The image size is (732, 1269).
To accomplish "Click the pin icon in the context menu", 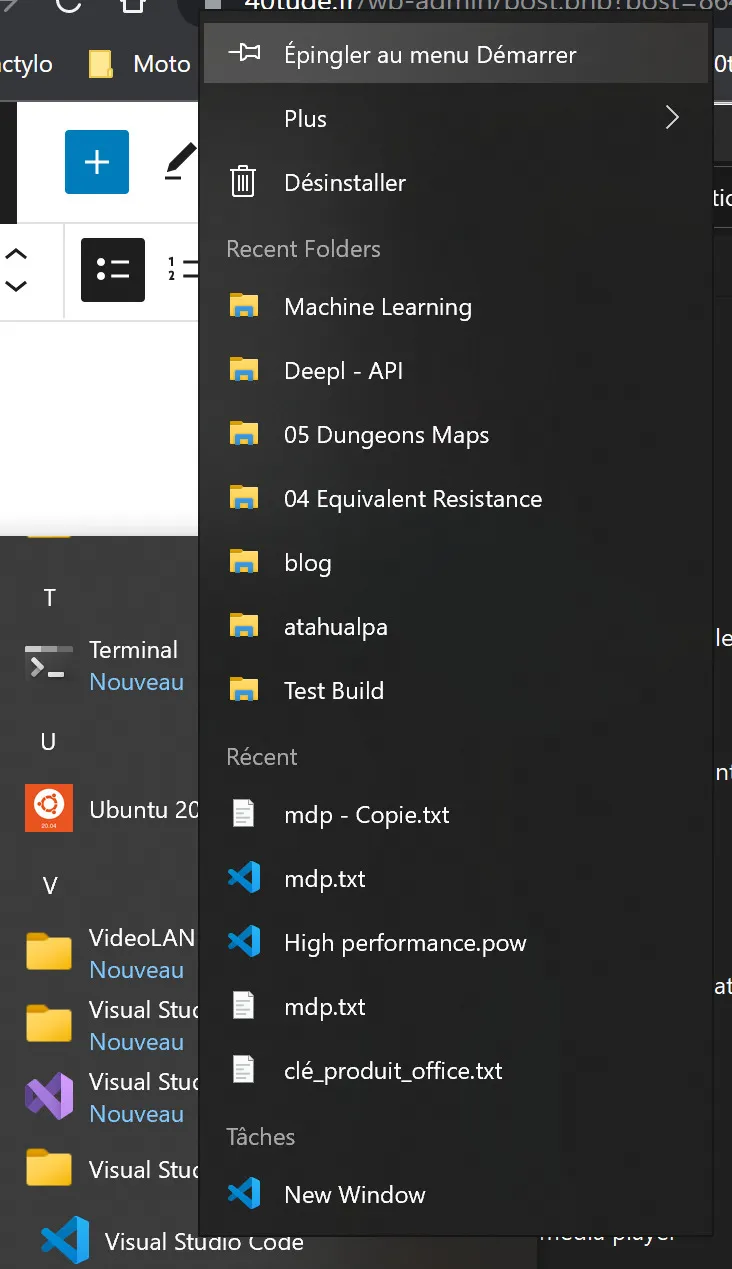I will (x=244, y=53).
